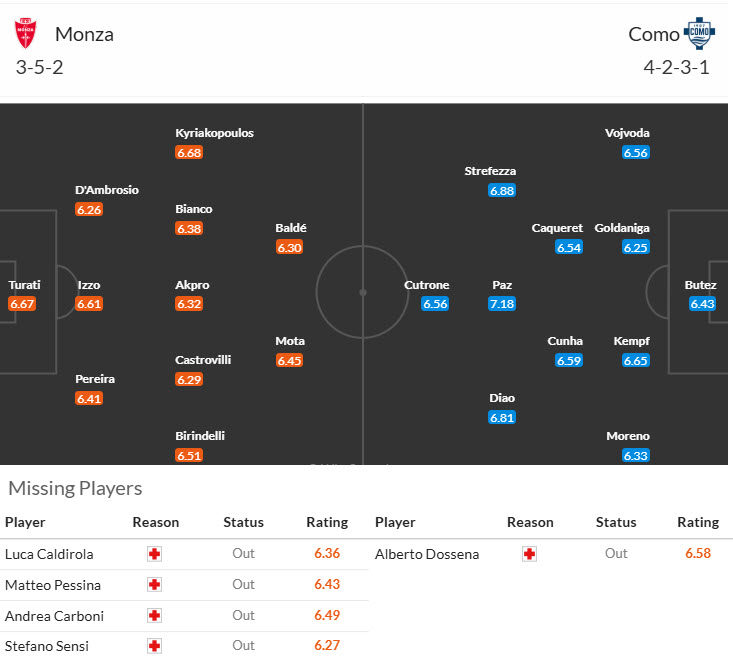Screen dimensions: 733x671
Task: Select goalkeeper Butez on the pitch
Action: point(701,285)
